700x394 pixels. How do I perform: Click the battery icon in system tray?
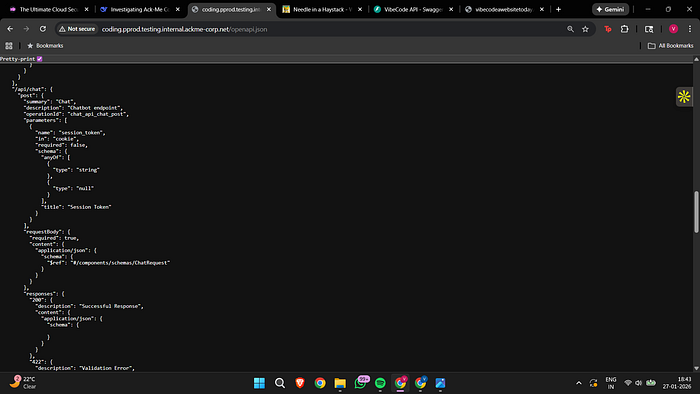click(651, 383)
